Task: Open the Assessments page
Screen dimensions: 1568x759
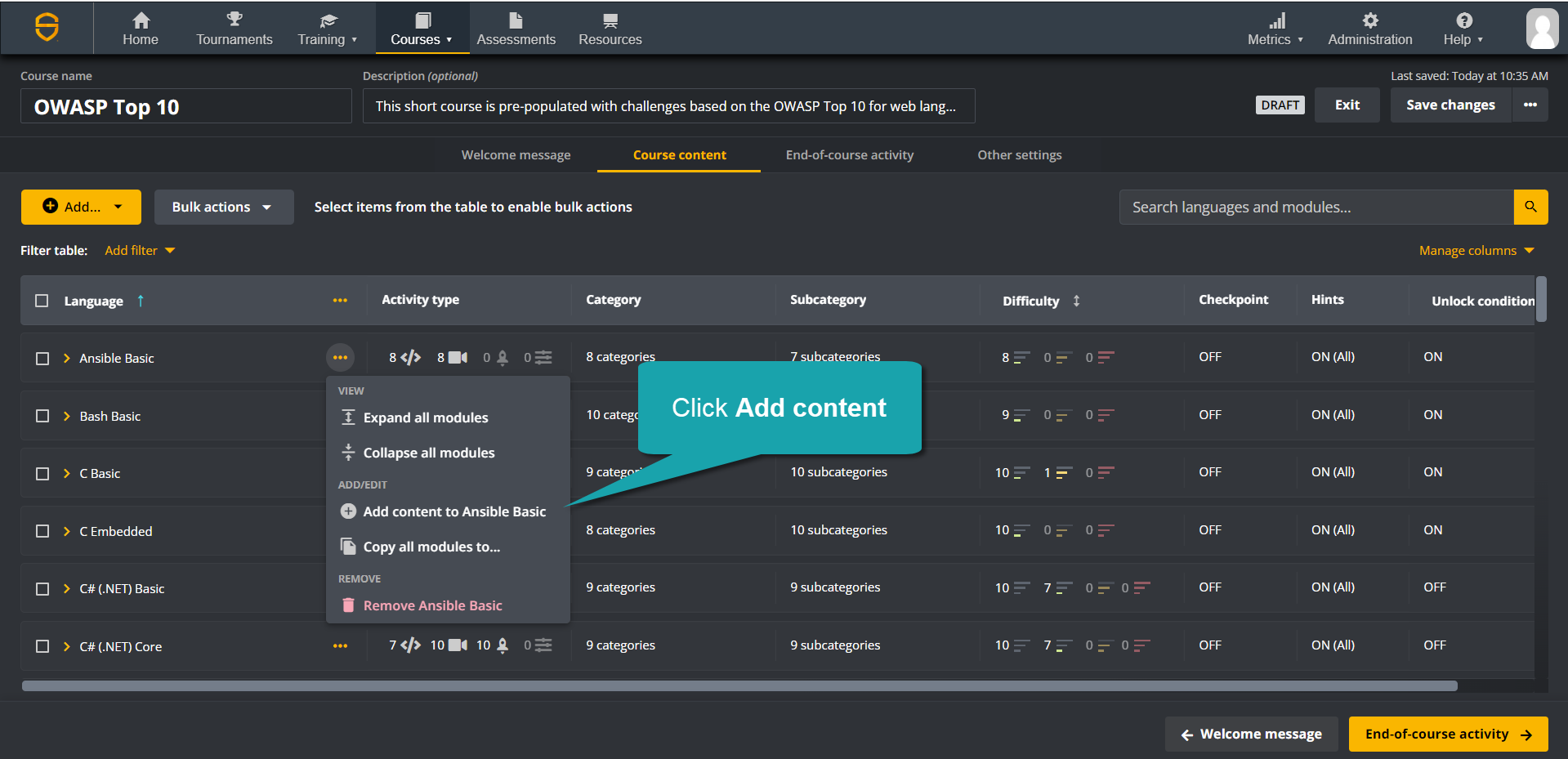Action: (x=516, y=29)
